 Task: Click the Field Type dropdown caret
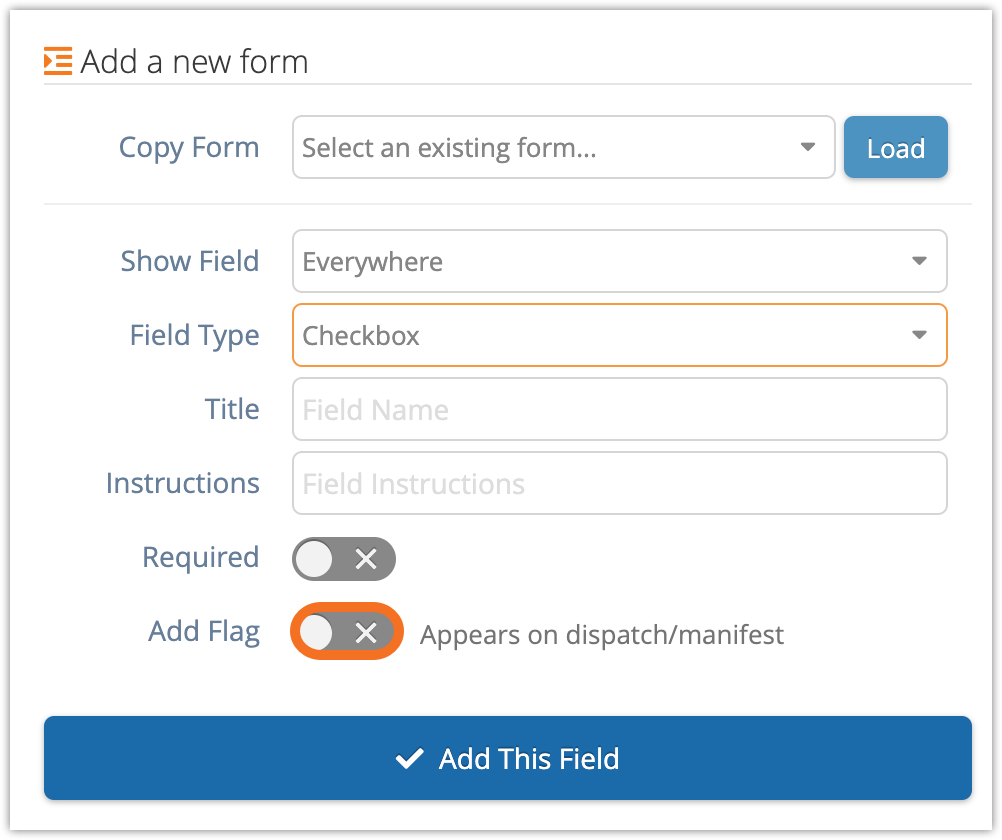(919, 335)
